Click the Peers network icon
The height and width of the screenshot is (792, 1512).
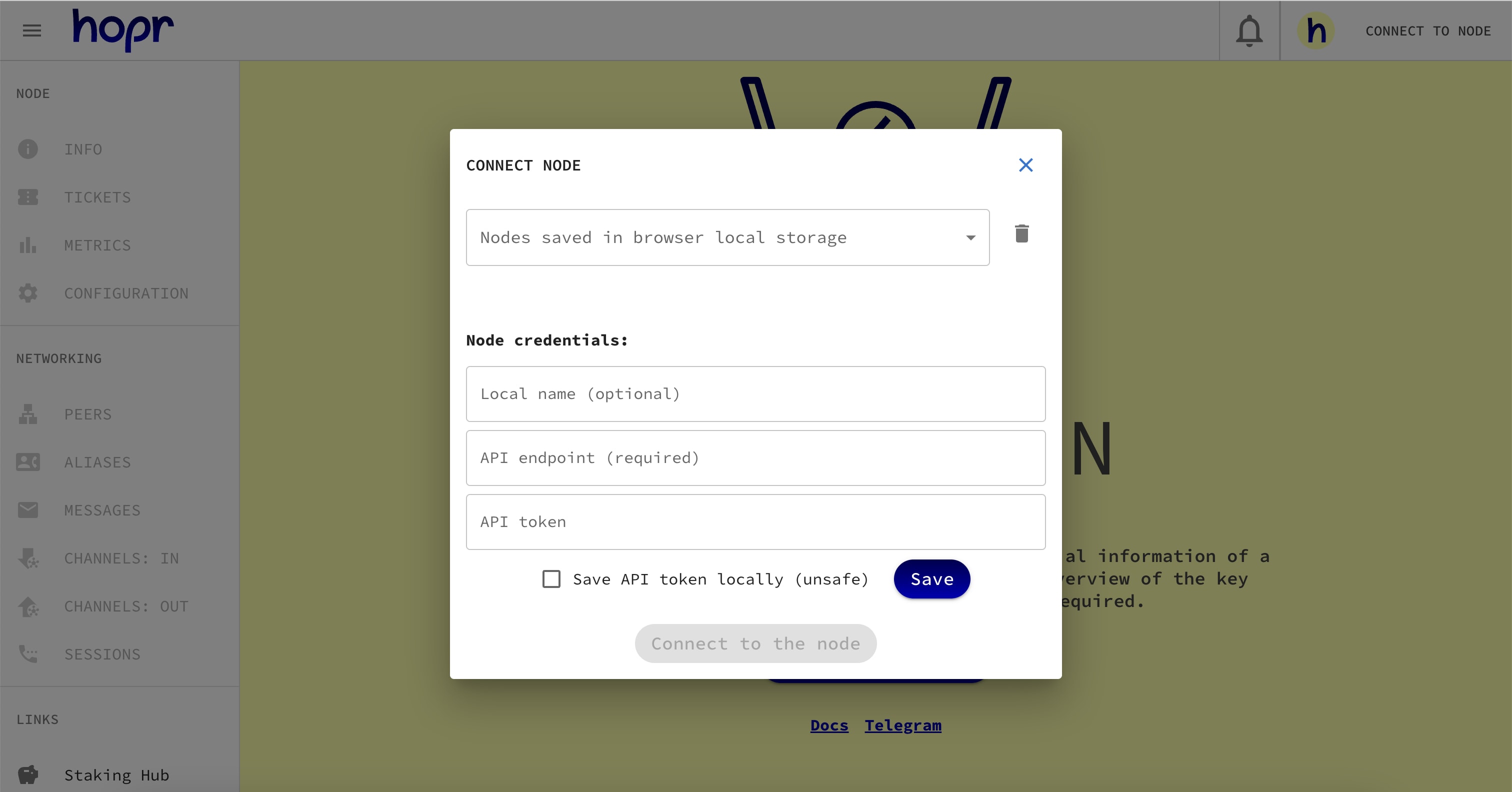point(27,414)
